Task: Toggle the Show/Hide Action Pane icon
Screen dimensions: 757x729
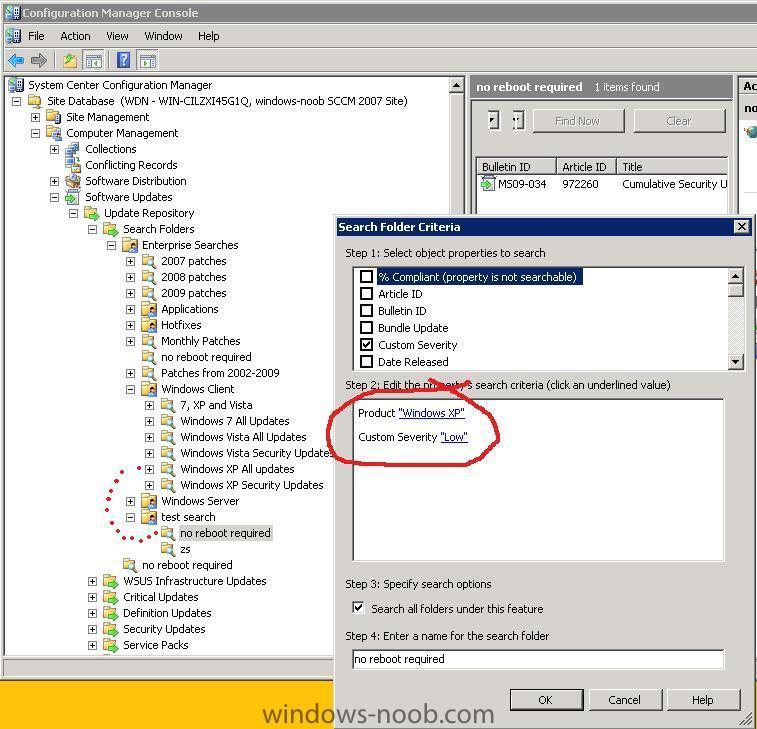Action: point(147,60)
